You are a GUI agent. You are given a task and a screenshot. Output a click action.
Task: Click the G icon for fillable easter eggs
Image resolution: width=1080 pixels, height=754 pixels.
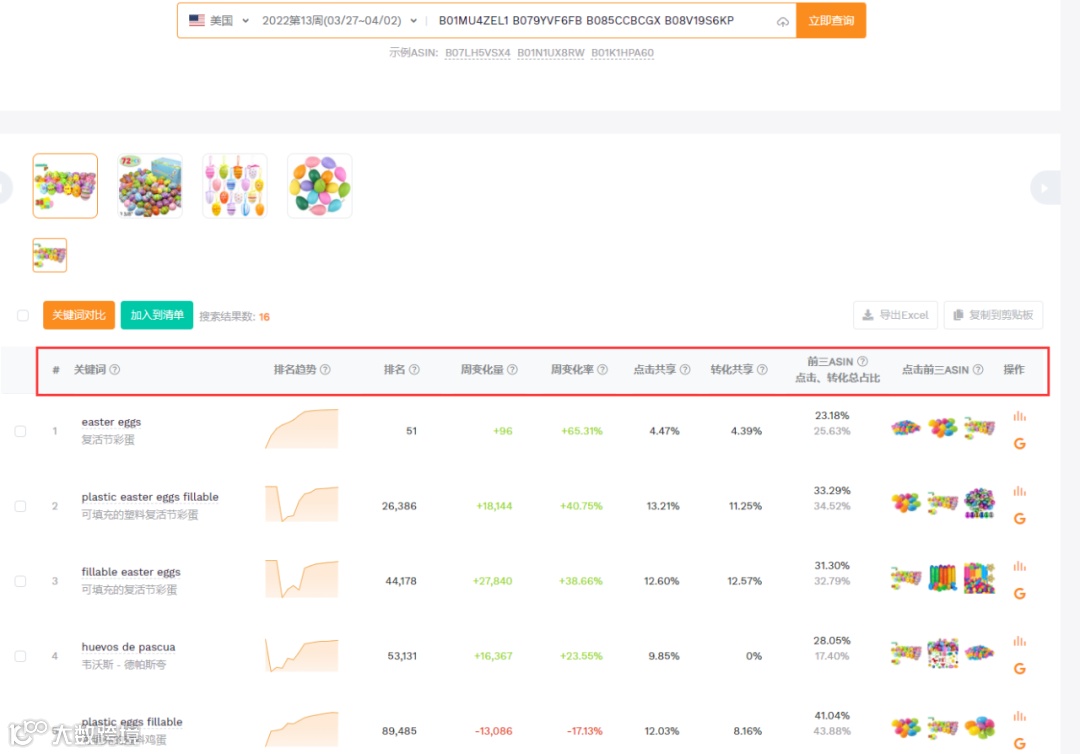[1019, 593]
